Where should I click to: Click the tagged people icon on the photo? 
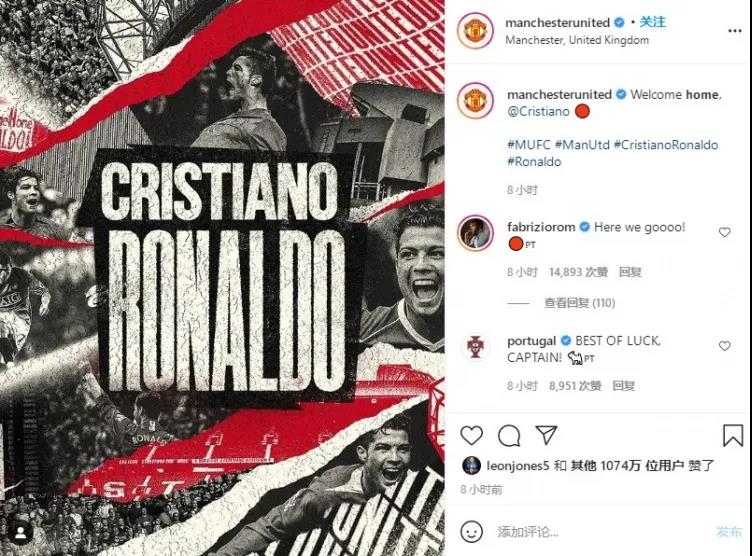[21, 533]
